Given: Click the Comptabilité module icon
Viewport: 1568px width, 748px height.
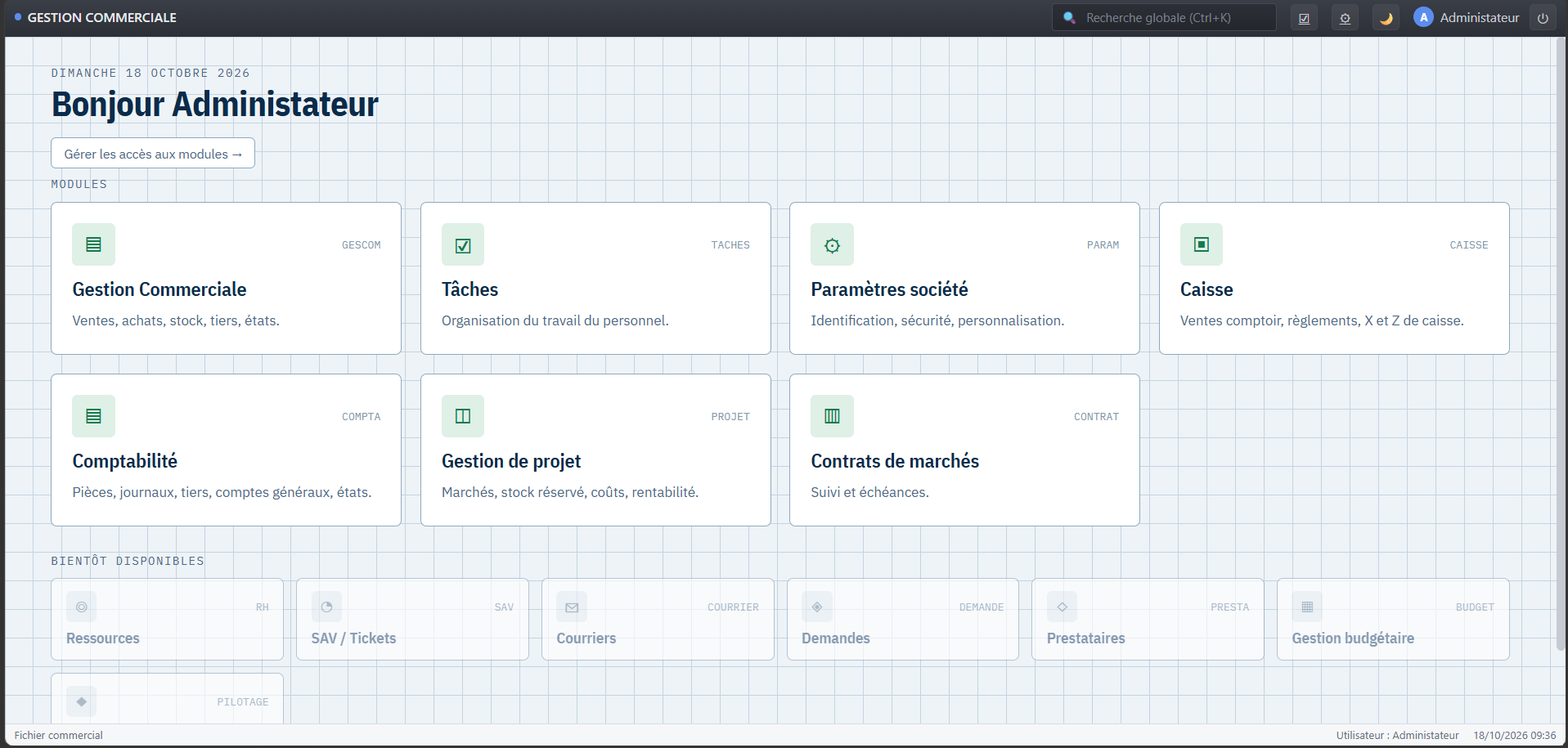Looking at the screenshot, I should click(93, 416).
